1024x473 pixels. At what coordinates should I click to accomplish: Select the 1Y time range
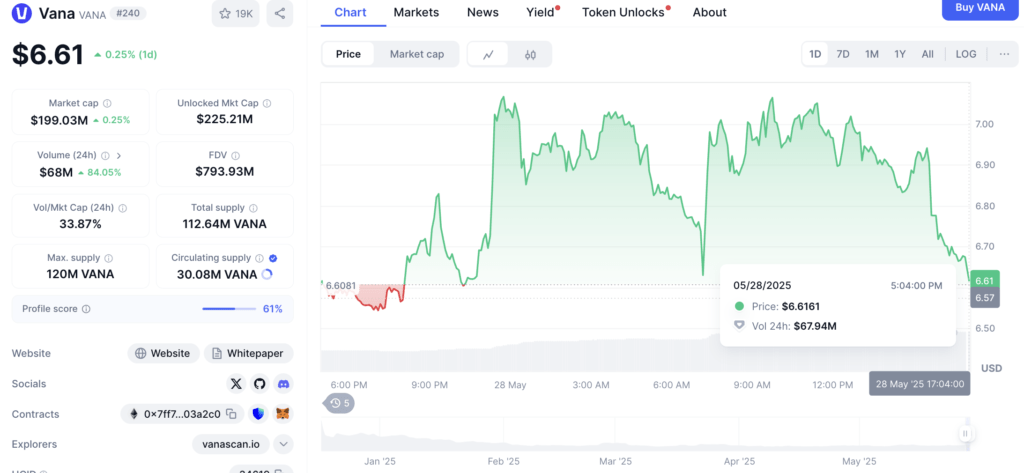900,54
